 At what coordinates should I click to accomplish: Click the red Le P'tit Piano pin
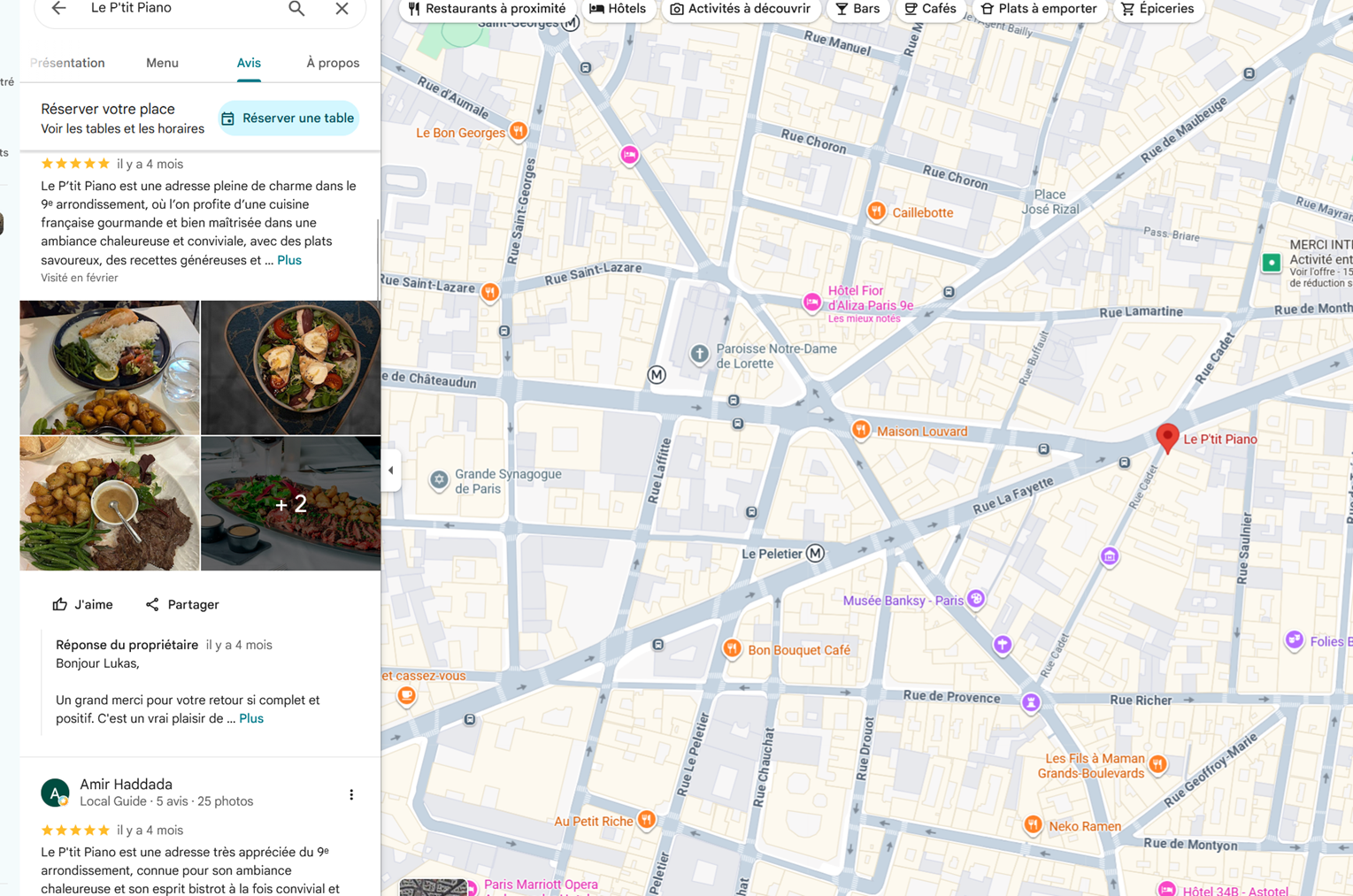tap(1167, 437)
